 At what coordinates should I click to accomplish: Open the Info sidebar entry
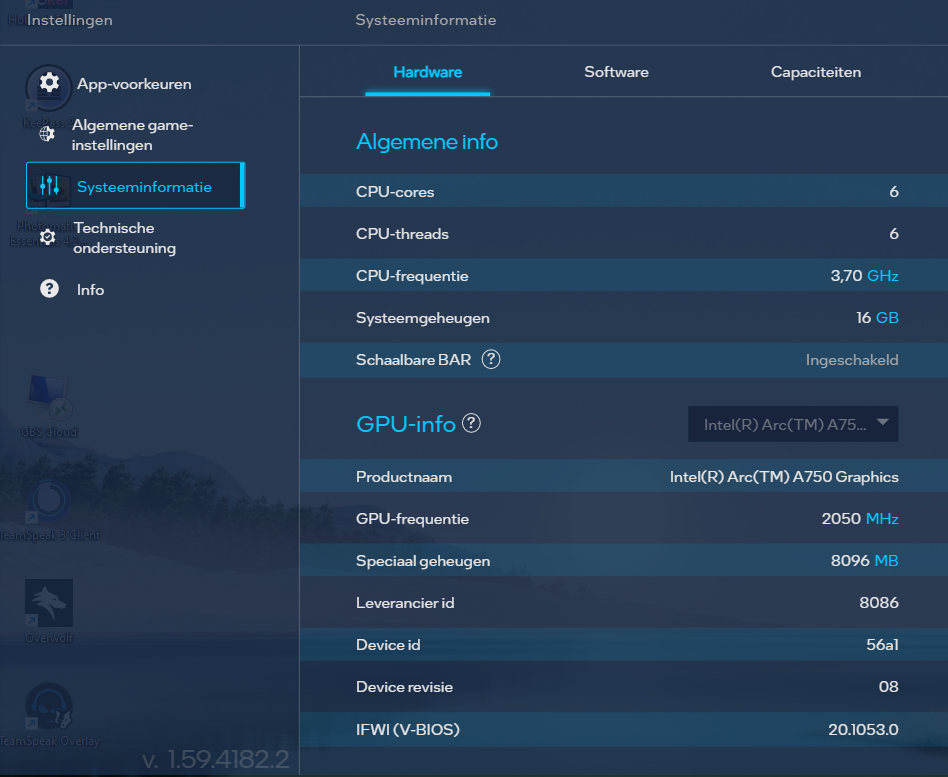tap(90, 290)
